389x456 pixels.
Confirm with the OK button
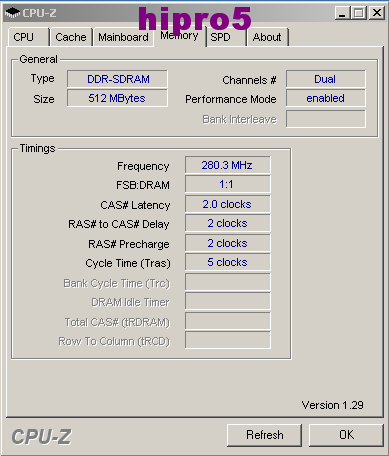(x=346, y=435)
